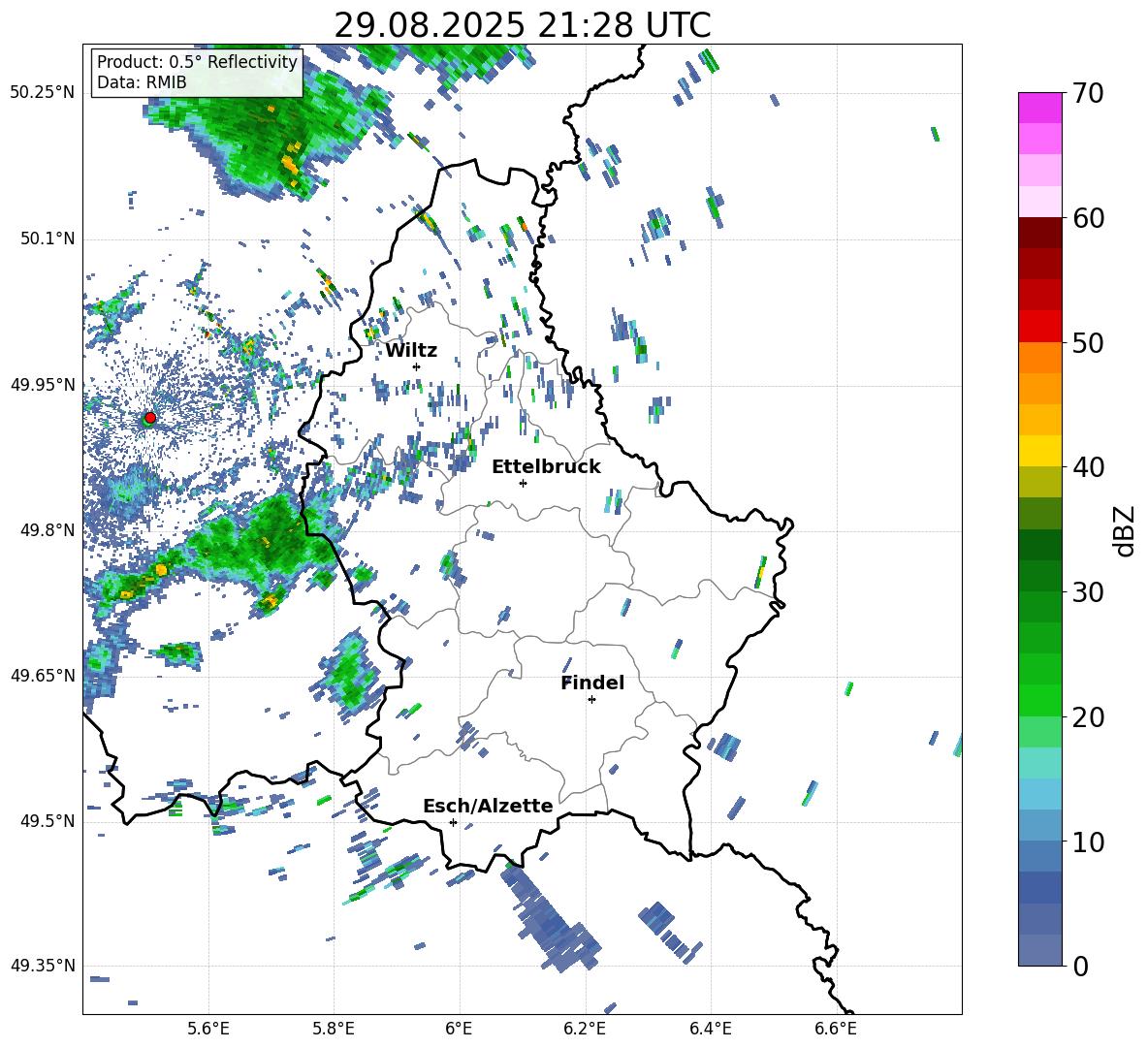Click the red radar site marker
Image resolution: width=1148 pixels, height=1048 pixels.
click(150, 417)
